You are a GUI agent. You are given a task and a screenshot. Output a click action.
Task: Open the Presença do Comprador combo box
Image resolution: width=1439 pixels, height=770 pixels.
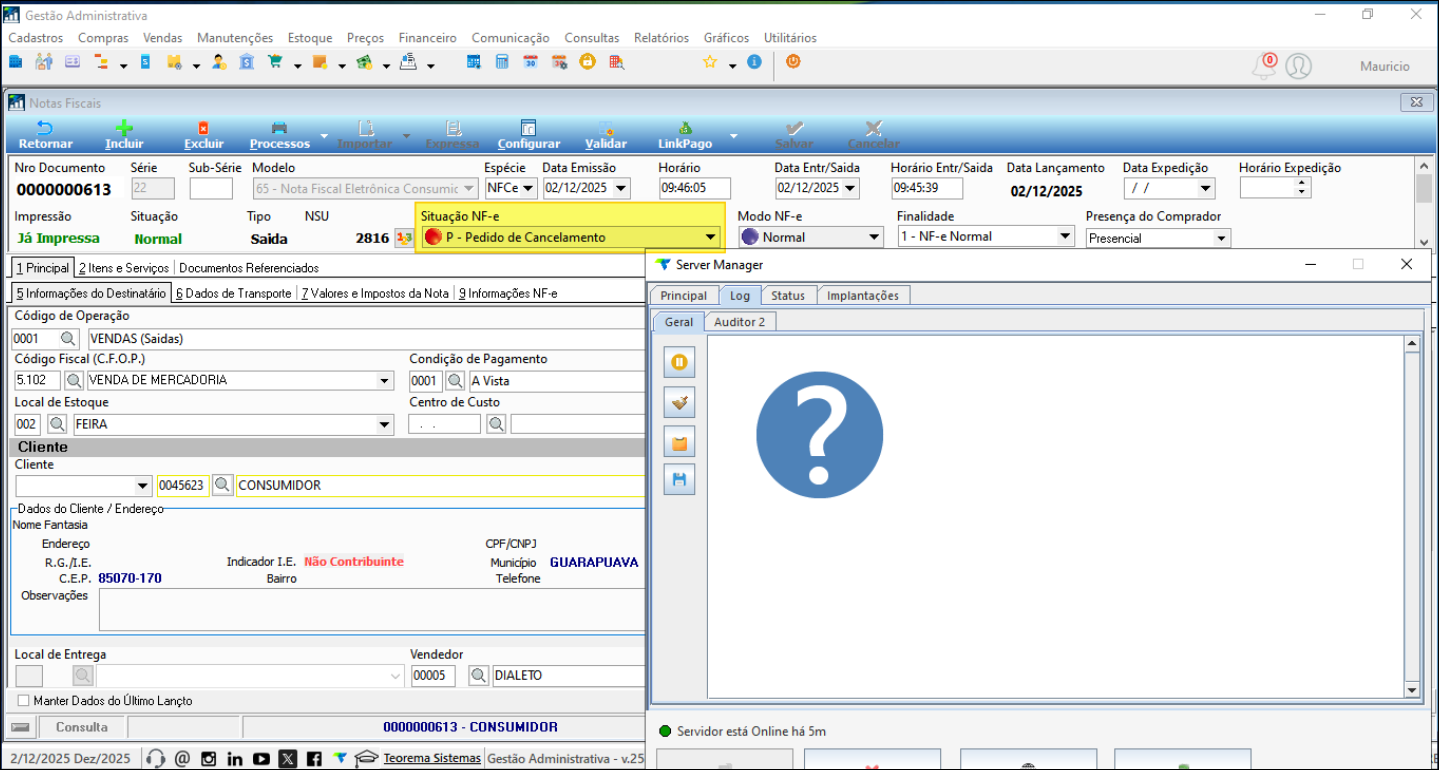click(1220, 238)
